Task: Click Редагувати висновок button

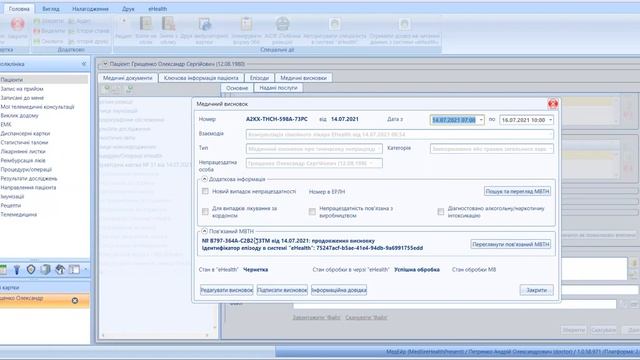Action: [x=227, y=290]
